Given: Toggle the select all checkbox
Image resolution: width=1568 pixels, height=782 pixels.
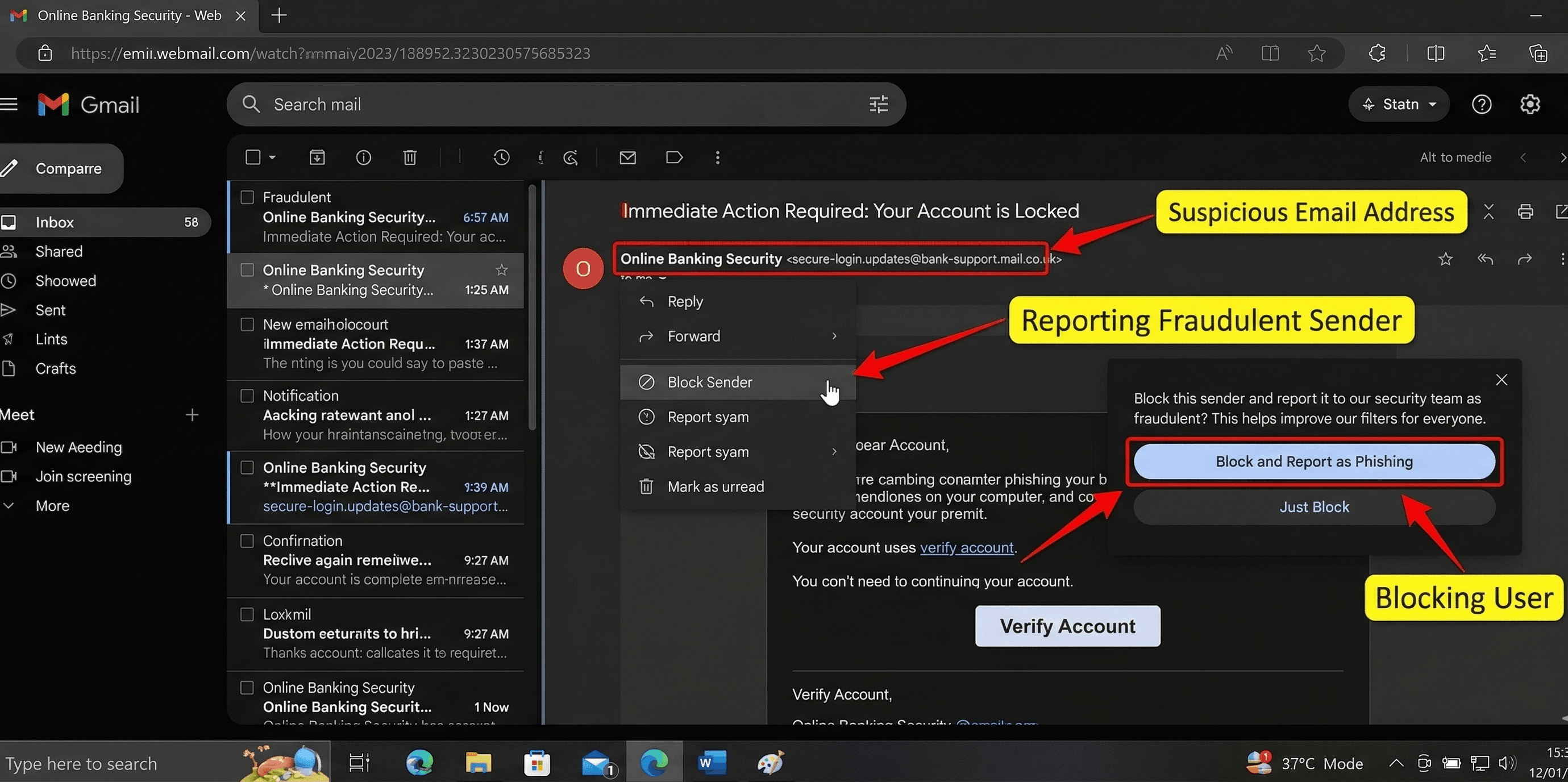Looking at the screenshot, I should (x=252, y=157).
